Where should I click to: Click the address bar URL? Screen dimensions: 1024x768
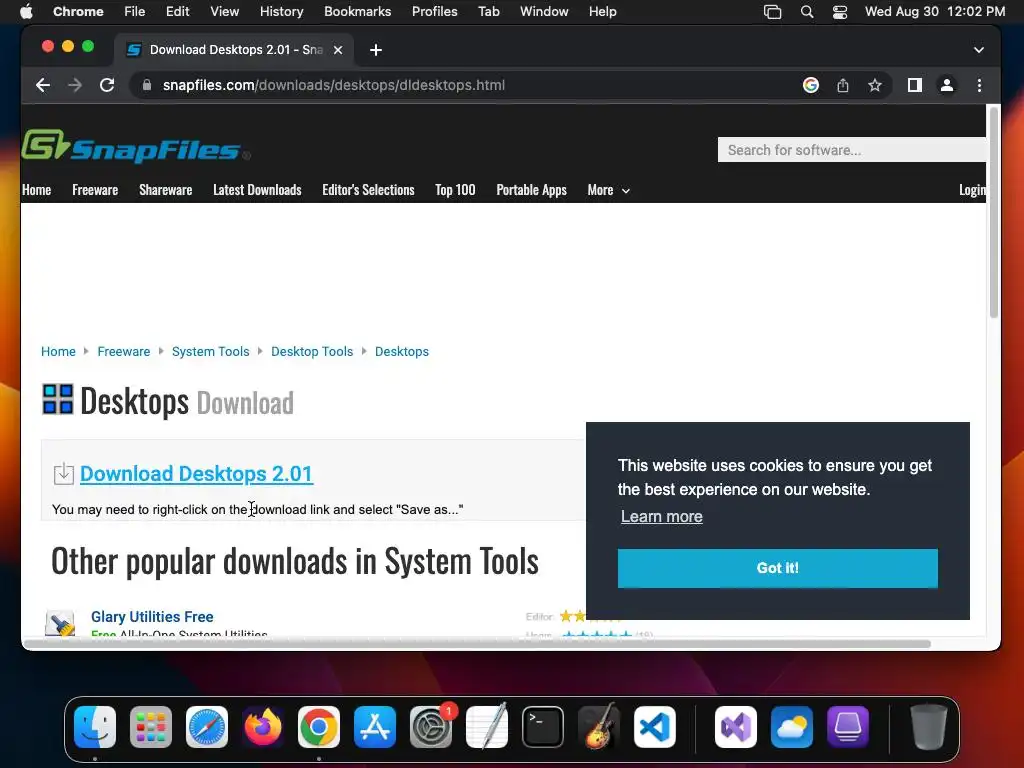pos(334,85)
